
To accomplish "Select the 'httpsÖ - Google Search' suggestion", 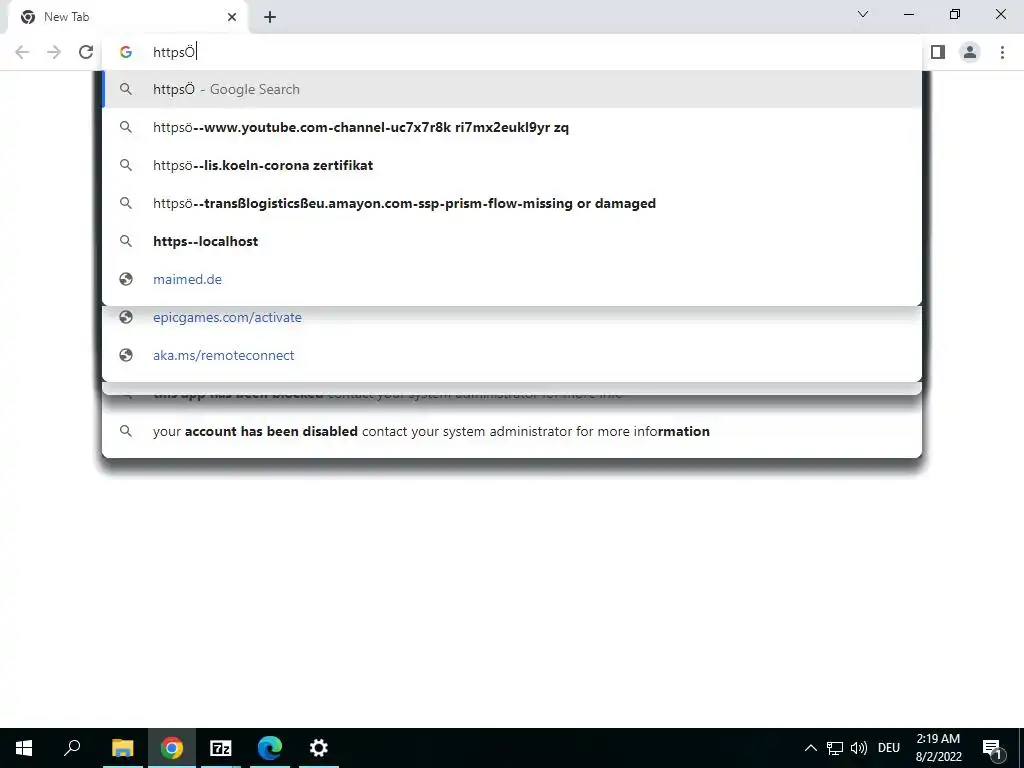I will click(x=512, y=89).
